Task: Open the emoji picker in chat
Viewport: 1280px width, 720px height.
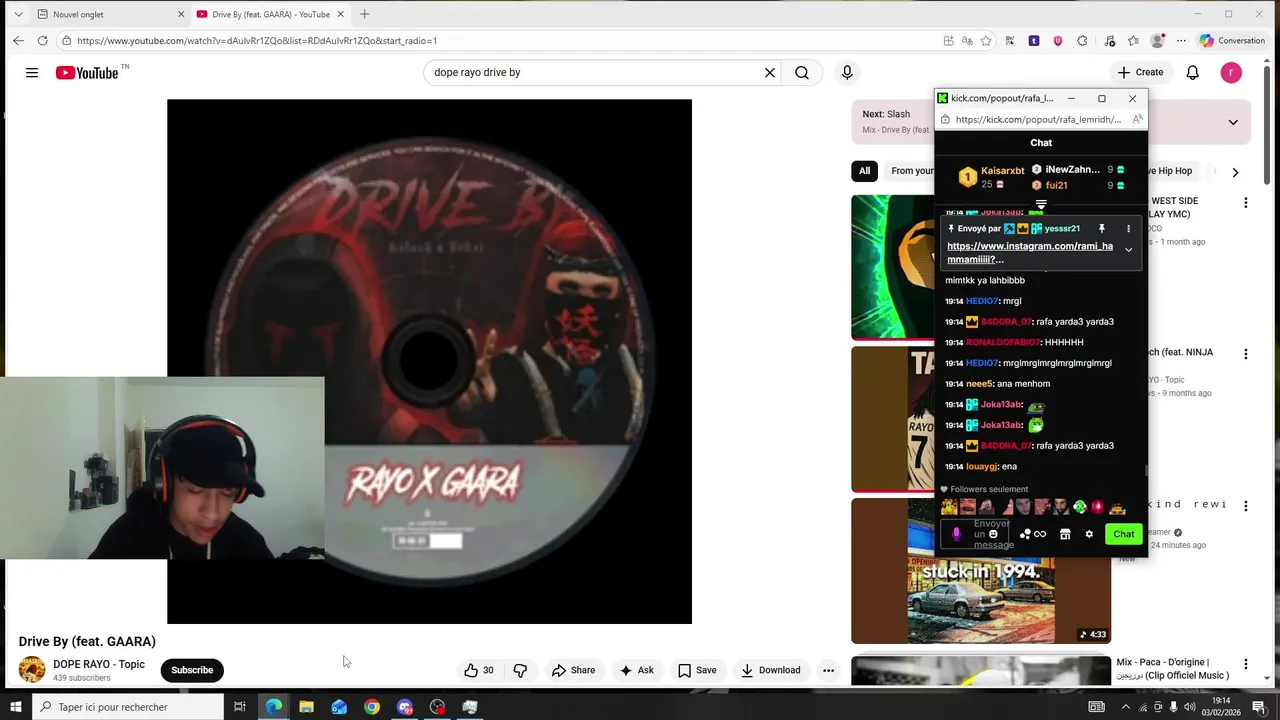Action: (993, 534)
